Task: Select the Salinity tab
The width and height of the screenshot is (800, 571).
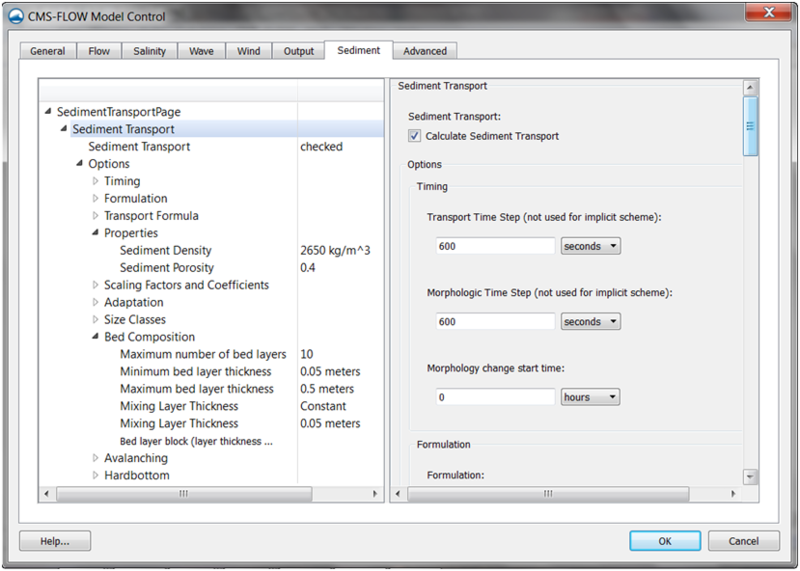Action: [x=149, y=51]
